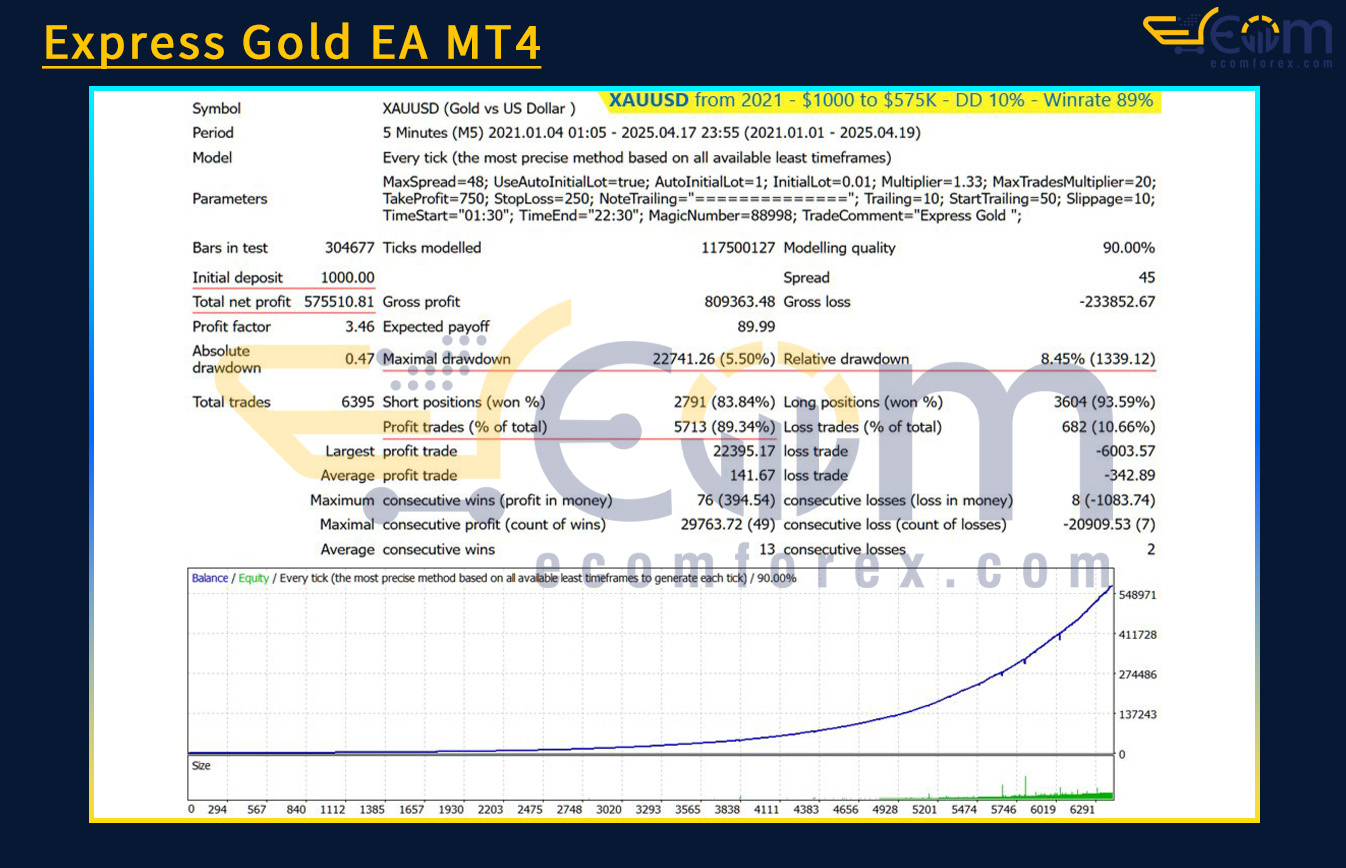
Task: Click the Average profit trade value 141.67
Action: 753,476
